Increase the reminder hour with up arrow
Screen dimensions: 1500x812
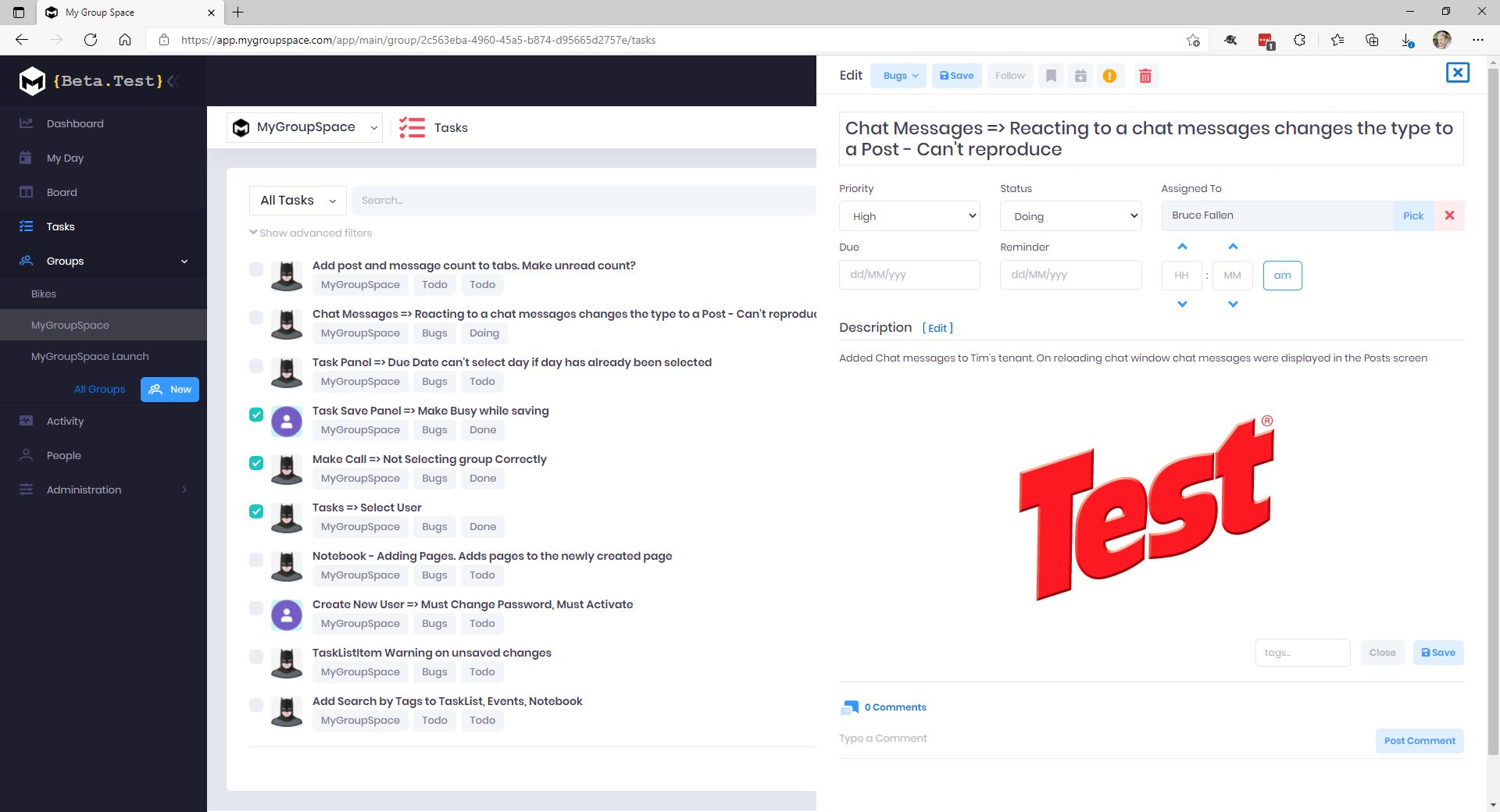pyautogui.click(x=1182, y=247)
